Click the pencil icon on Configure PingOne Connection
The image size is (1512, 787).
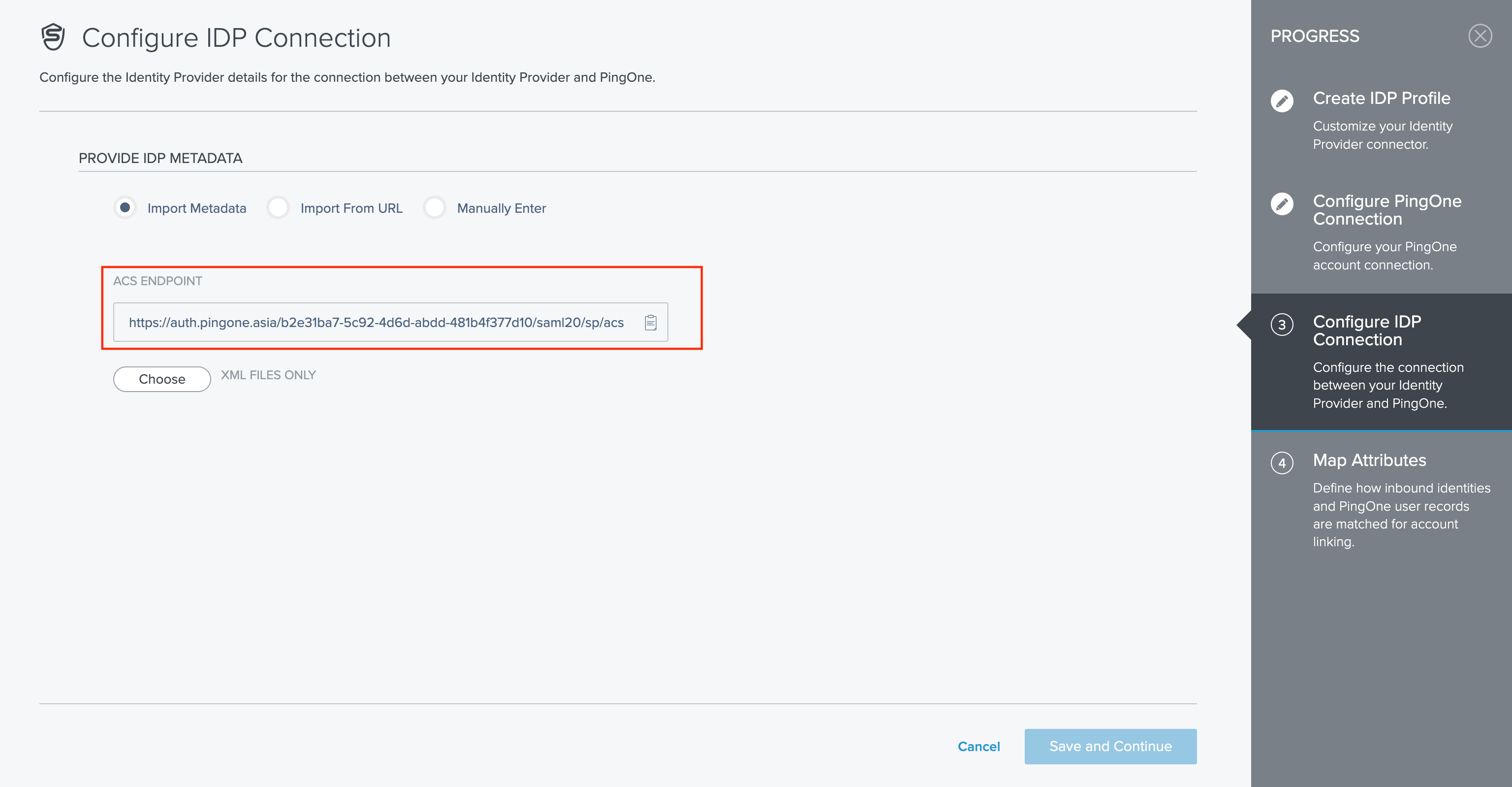click(x=1283, y=204)
